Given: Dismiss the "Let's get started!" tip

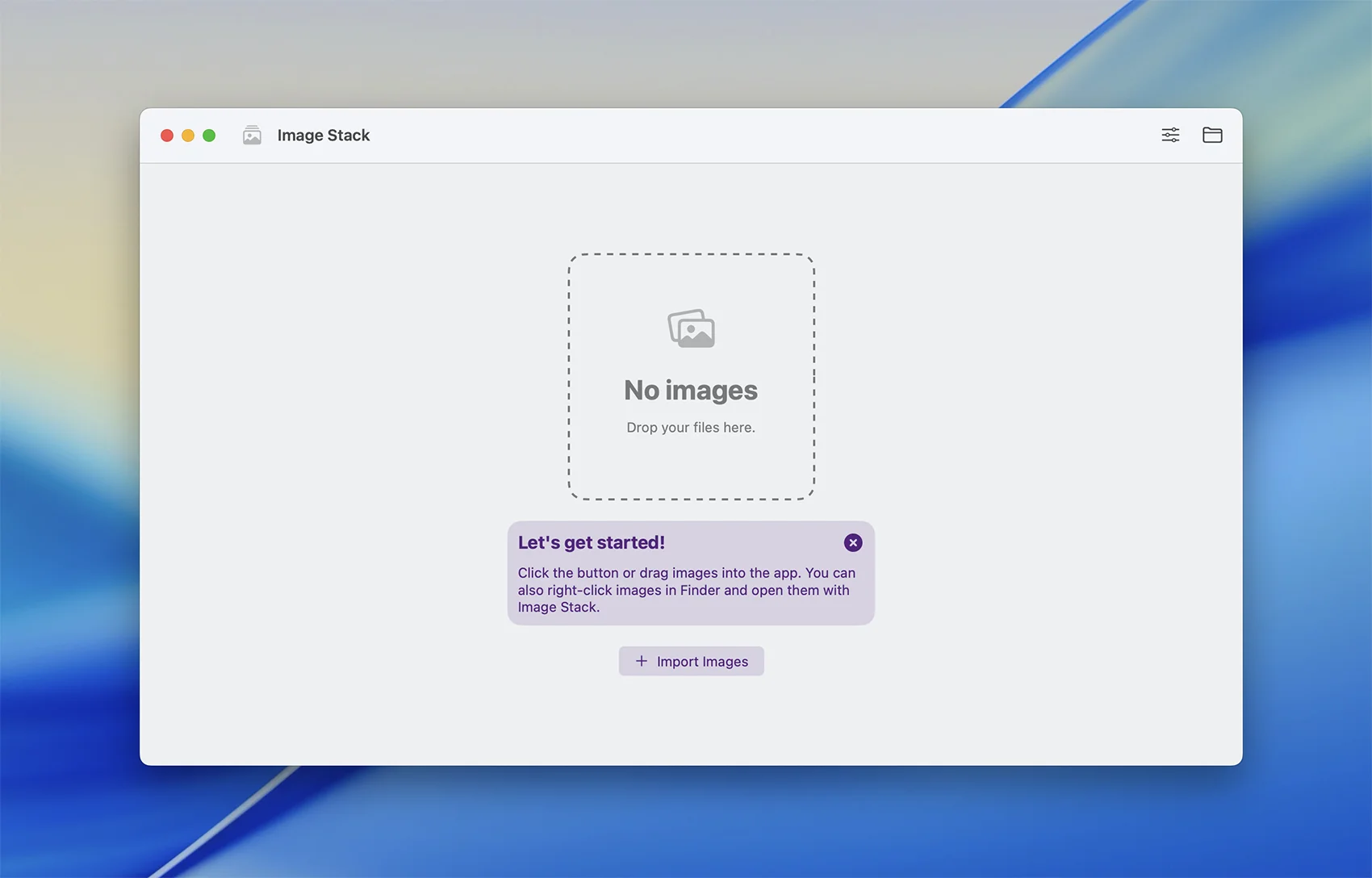Looking at the screenshot, I should [852, 543].
